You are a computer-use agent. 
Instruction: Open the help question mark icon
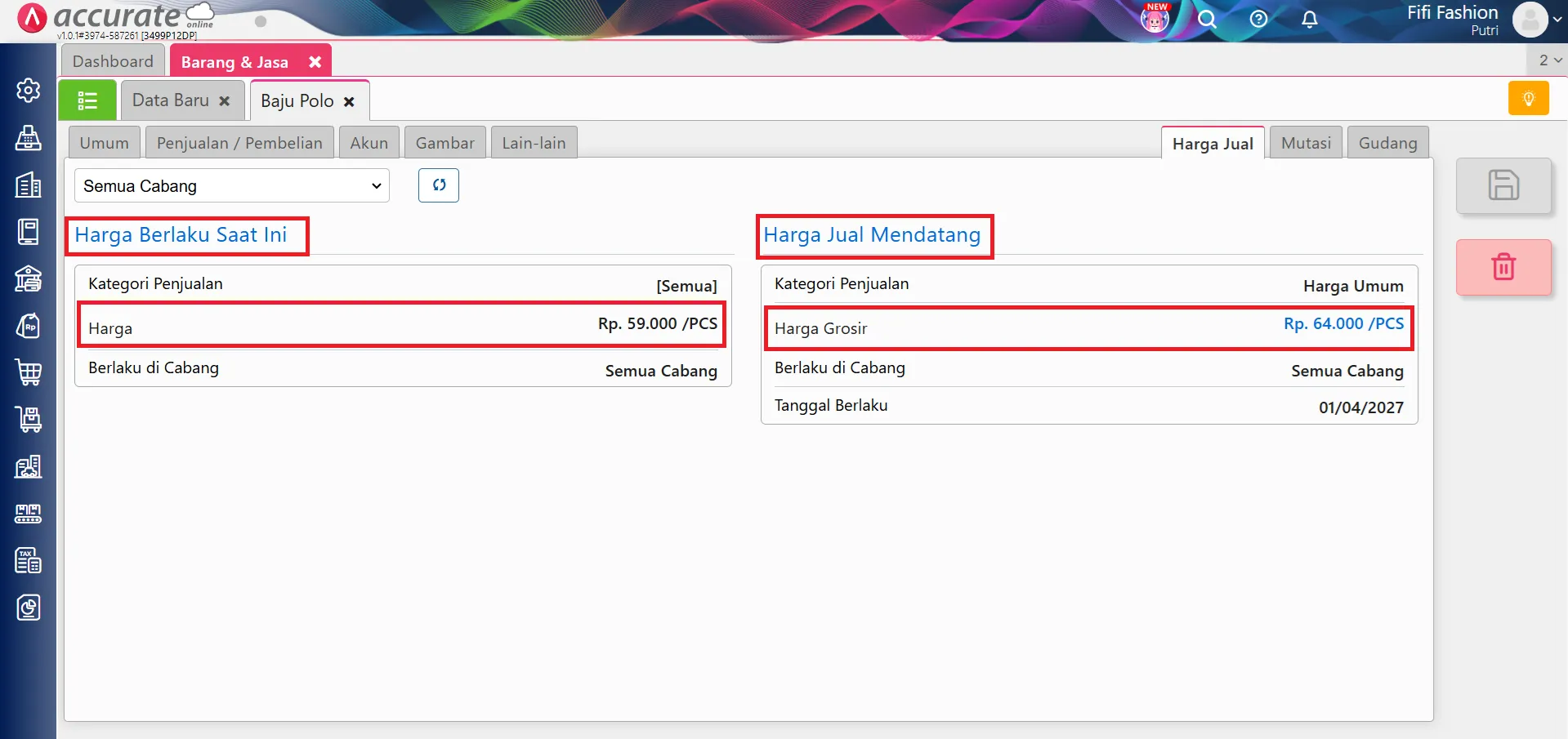coord(1258,19)
